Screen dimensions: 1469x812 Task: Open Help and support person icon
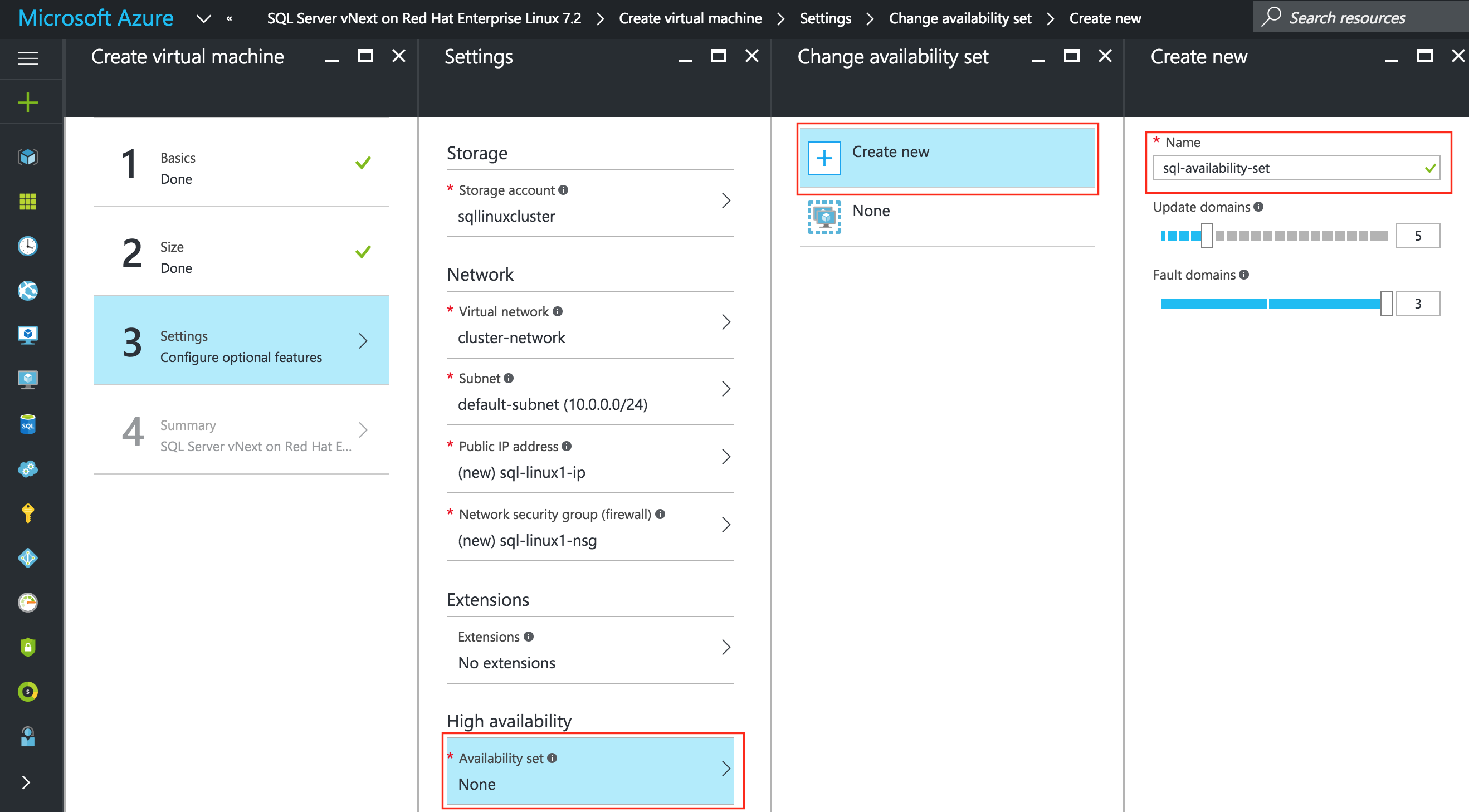(27, 736)
